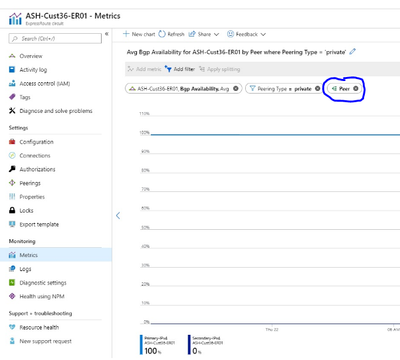Click the Properties icon
Image resolution: width=400 pixels, height=360 pixels.
pyautogui.click(x=12, y=196)
